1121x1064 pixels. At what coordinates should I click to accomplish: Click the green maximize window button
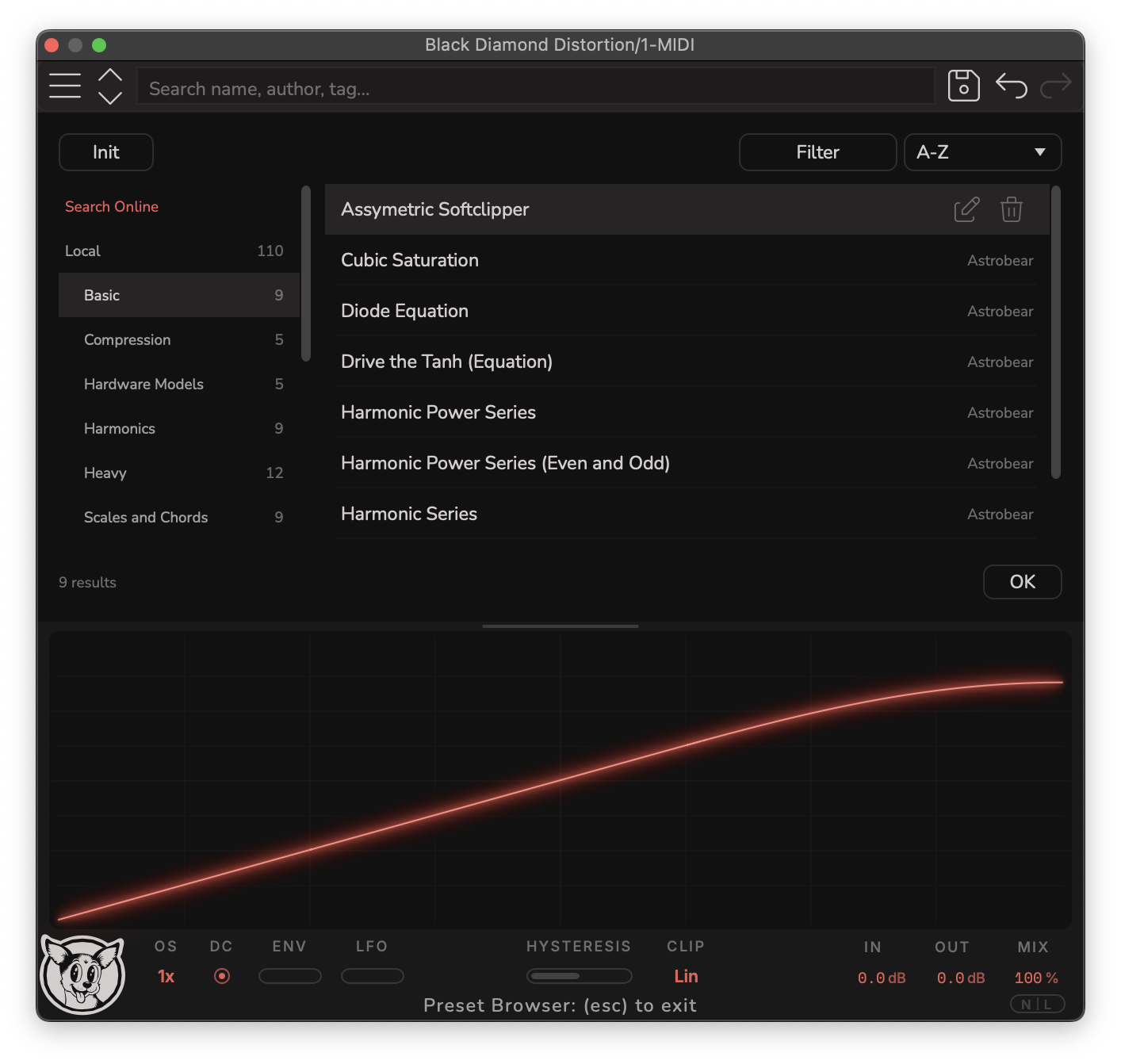click(x=99, y=45)
